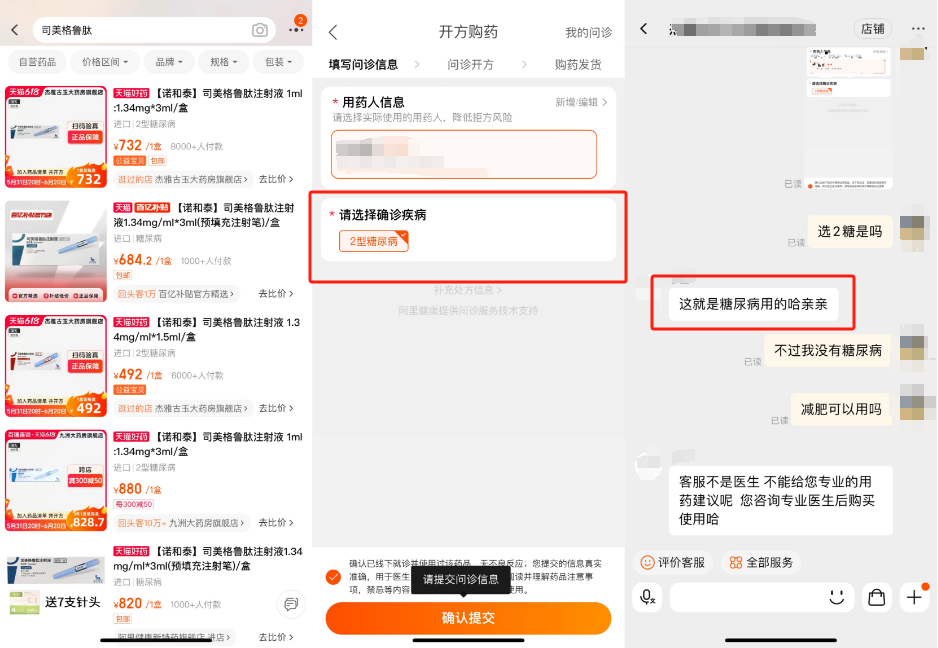Viewport: 938px width, 648px height.
Task: Tap the camera icon in the search bar
Action: point(260,30)
